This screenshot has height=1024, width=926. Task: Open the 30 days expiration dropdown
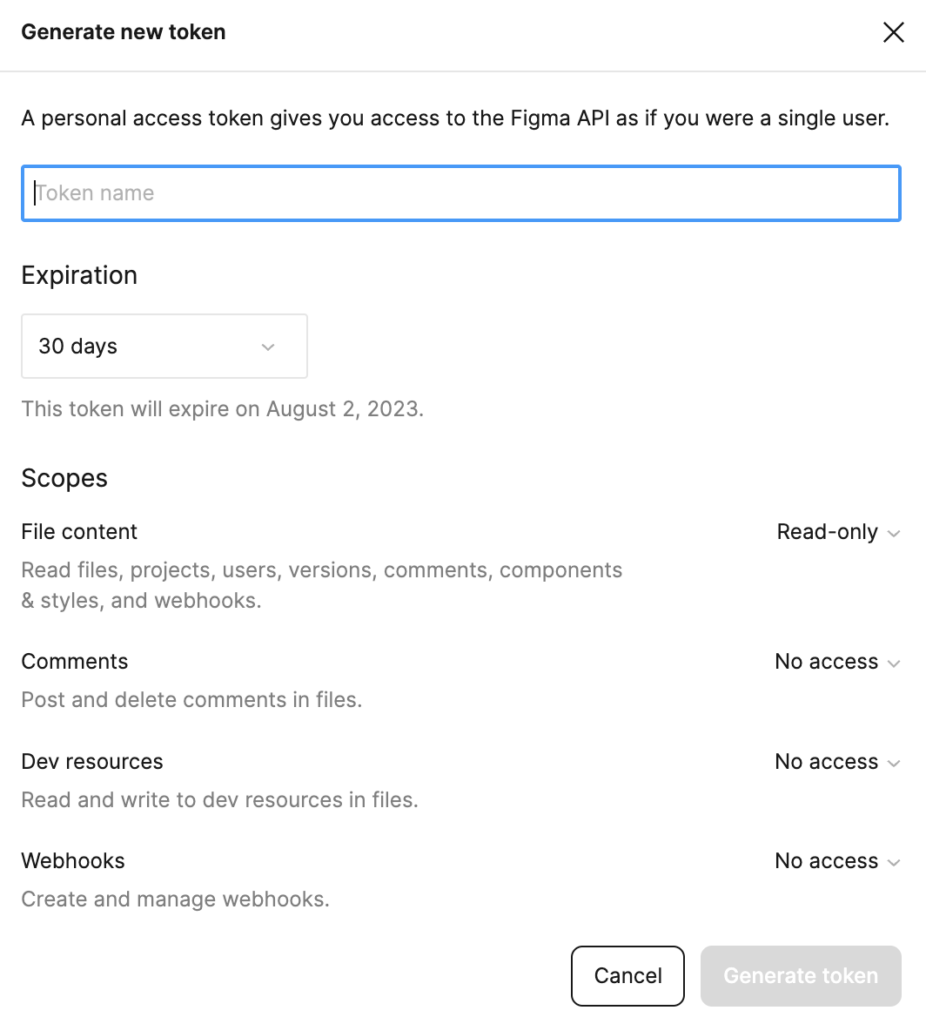pyautogui.click(x=164, y=347)
